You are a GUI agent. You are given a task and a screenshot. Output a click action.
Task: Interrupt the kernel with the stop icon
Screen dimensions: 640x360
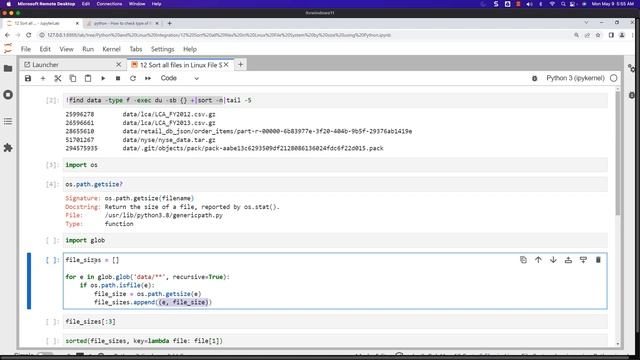[x=118, y=78]
